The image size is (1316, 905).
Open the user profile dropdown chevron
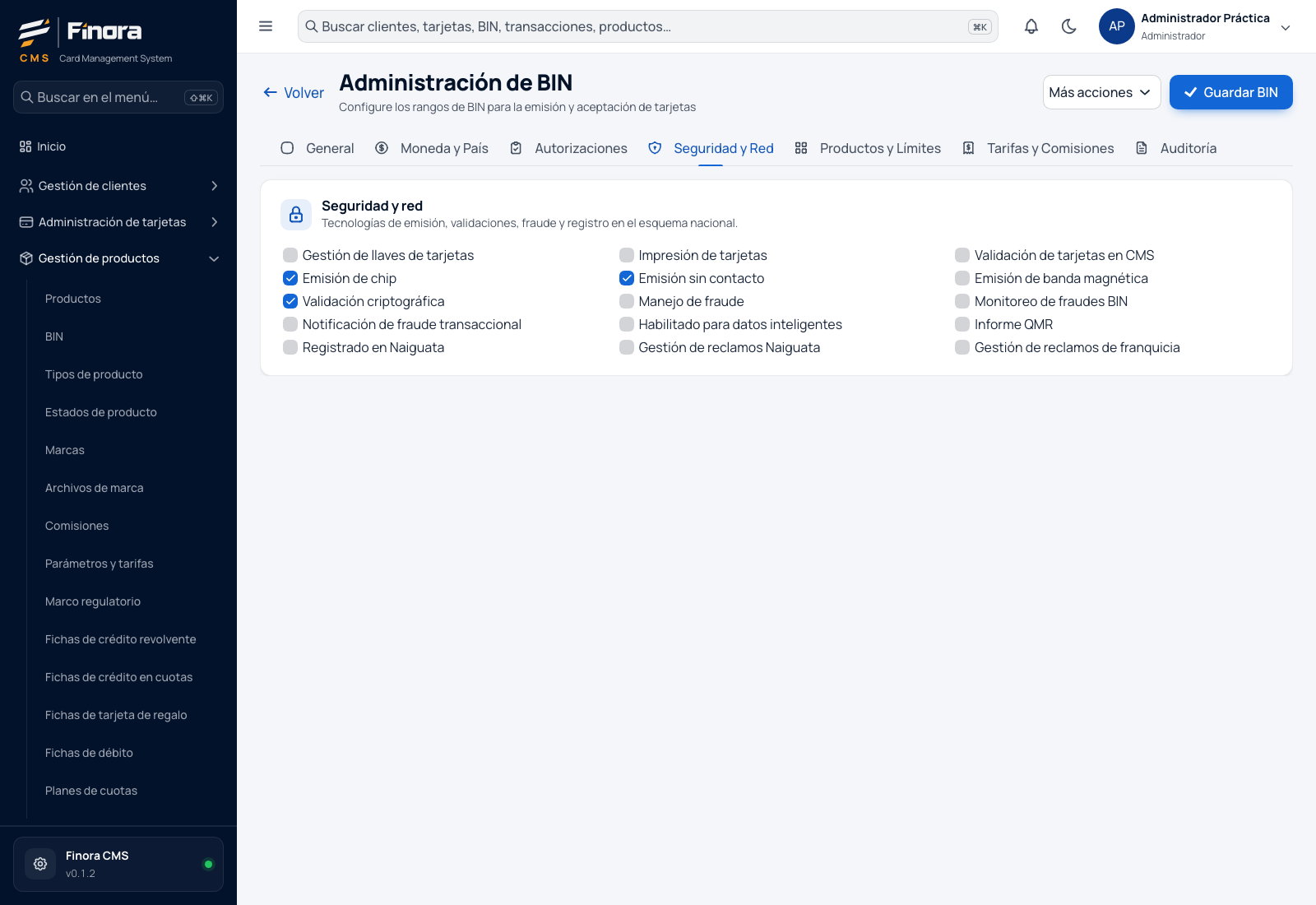click(1286, 27)
